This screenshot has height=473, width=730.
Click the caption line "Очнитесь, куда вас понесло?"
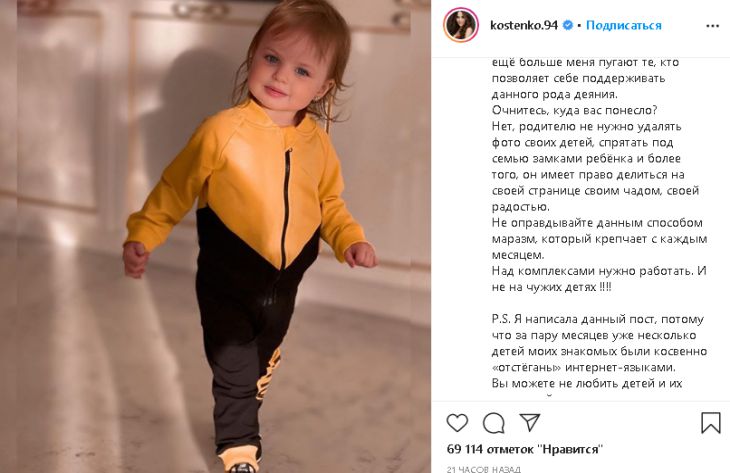[575, 110]
